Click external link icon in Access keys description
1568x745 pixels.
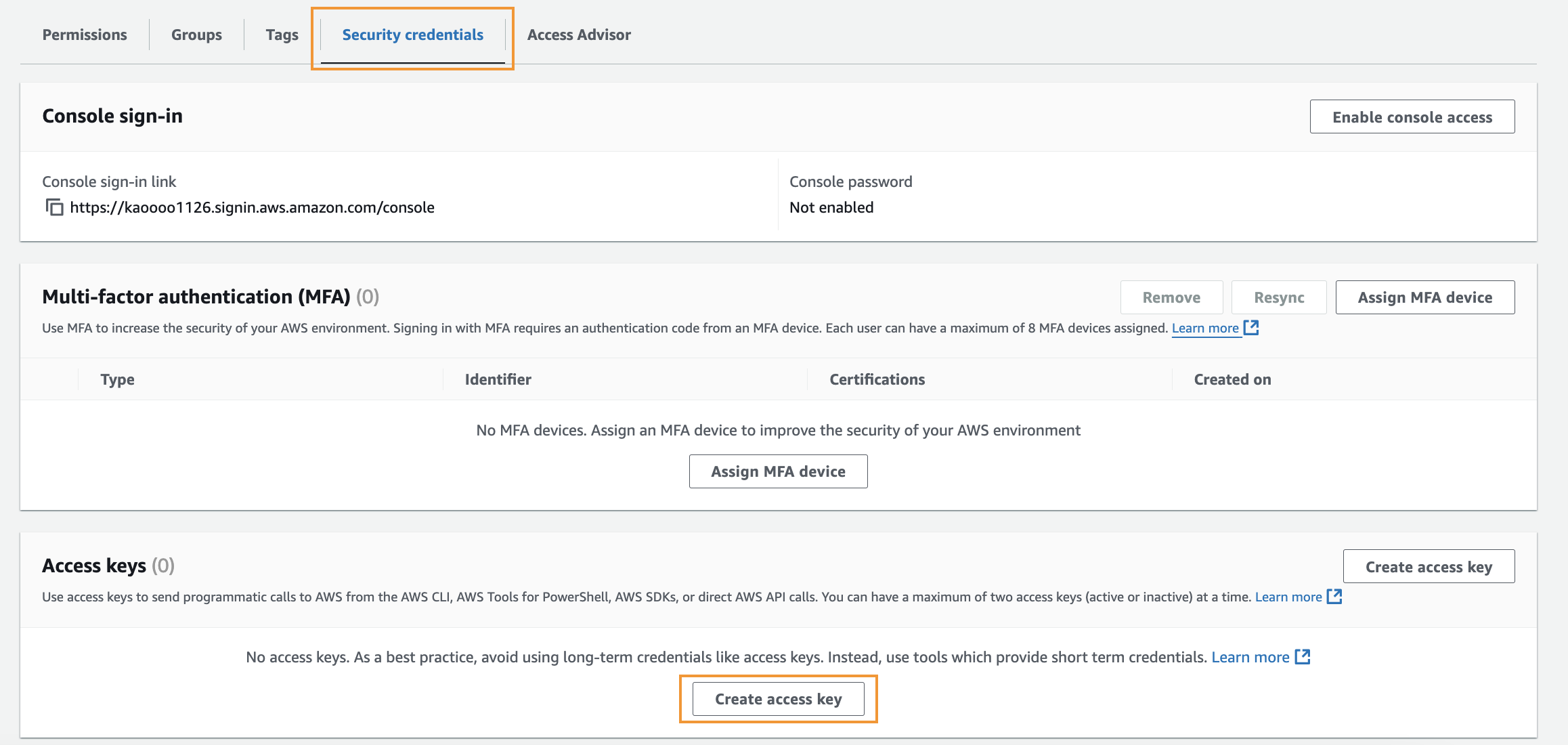tap(1334, 597)
